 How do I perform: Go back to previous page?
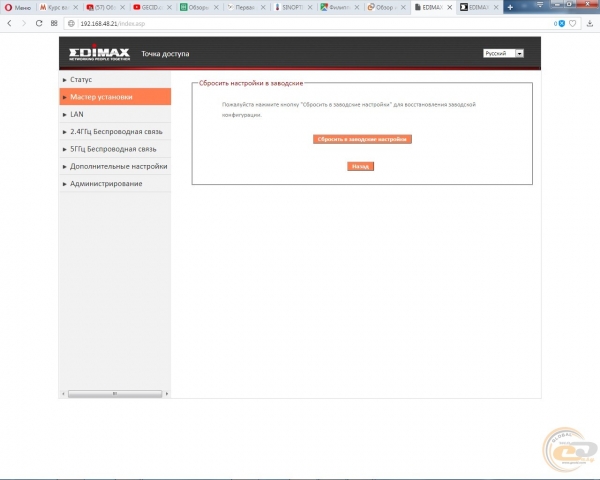(10, 23)
